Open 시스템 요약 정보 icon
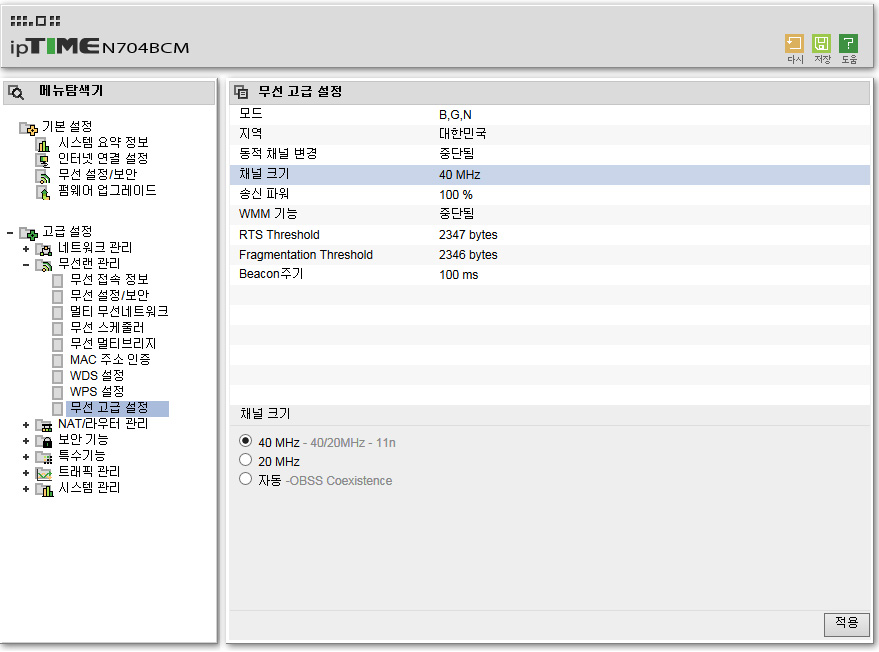 click(44, 143)
